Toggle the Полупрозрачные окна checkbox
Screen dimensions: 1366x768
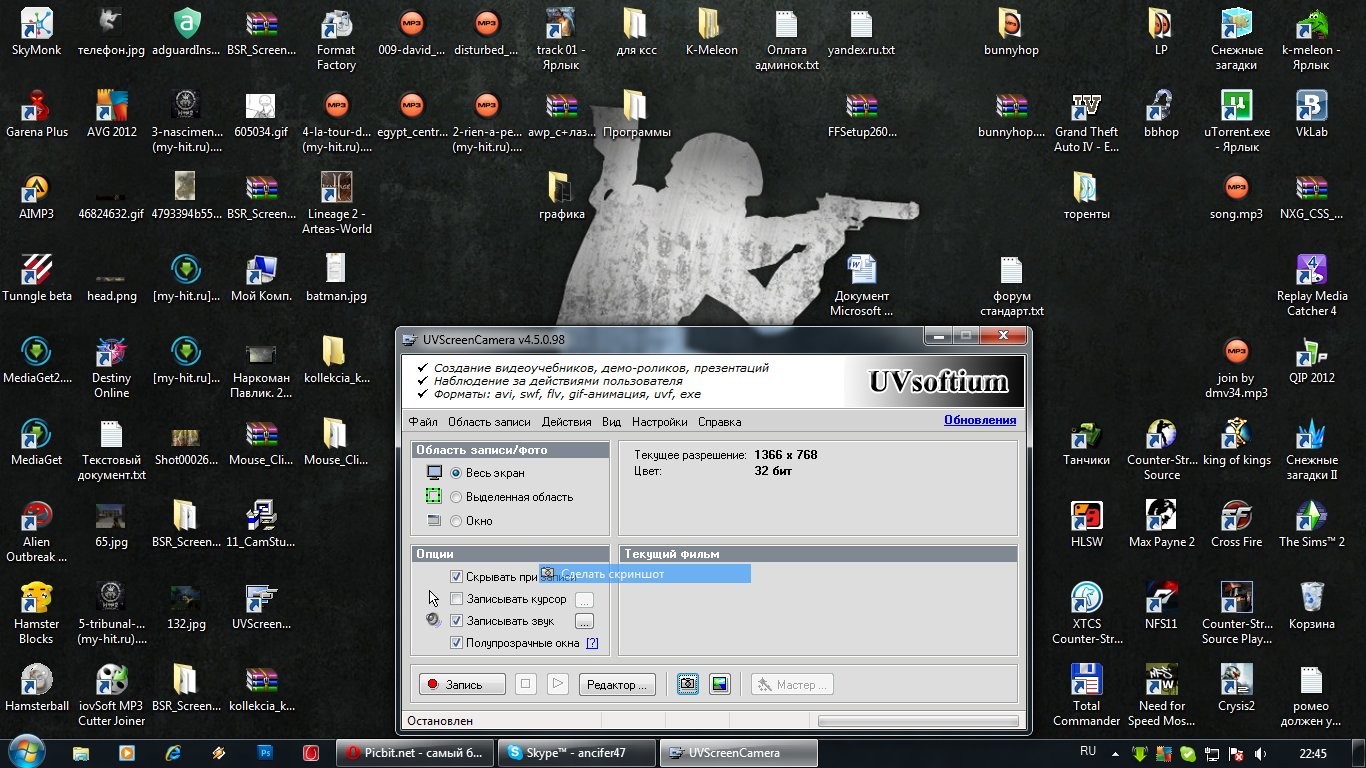(456, 643)
